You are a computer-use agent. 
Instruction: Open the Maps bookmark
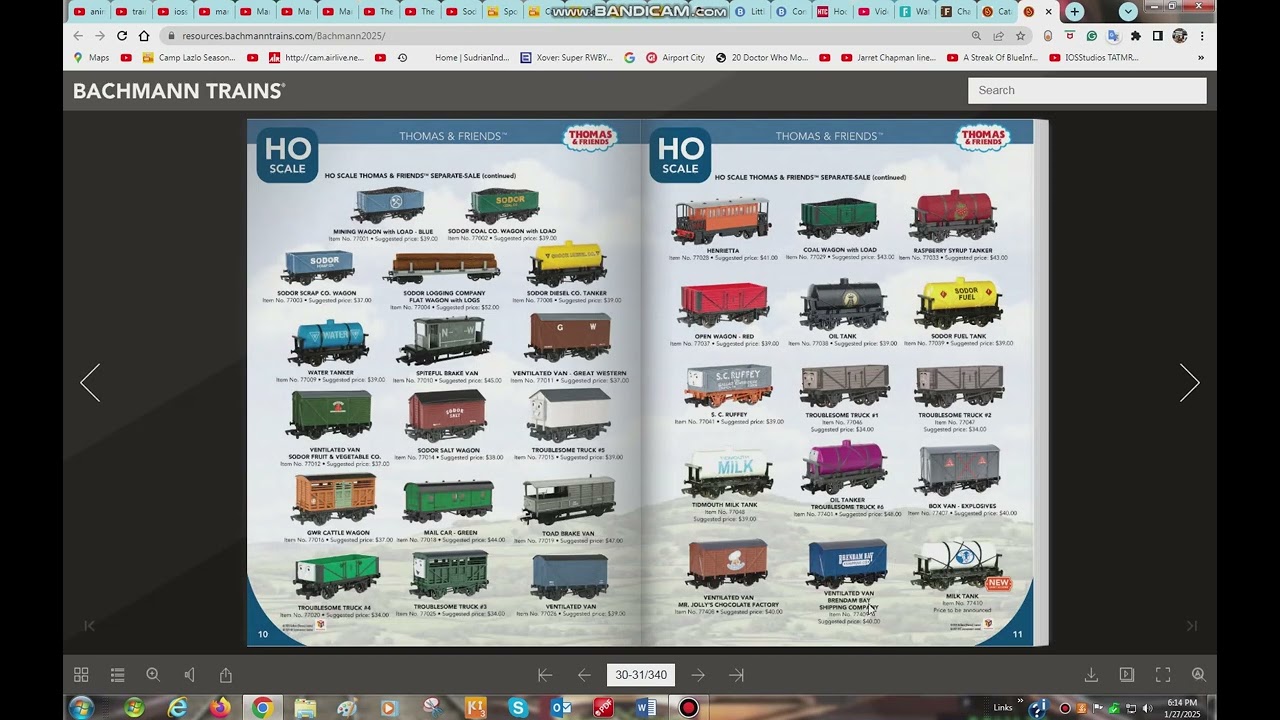91,58
